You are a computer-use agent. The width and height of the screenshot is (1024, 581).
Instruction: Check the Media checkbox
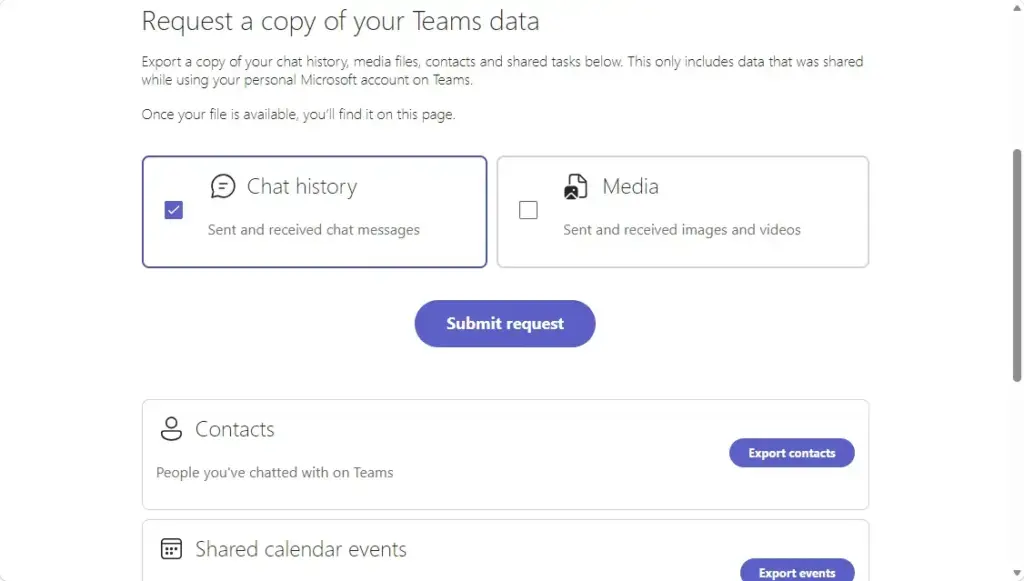click(528, 210)
